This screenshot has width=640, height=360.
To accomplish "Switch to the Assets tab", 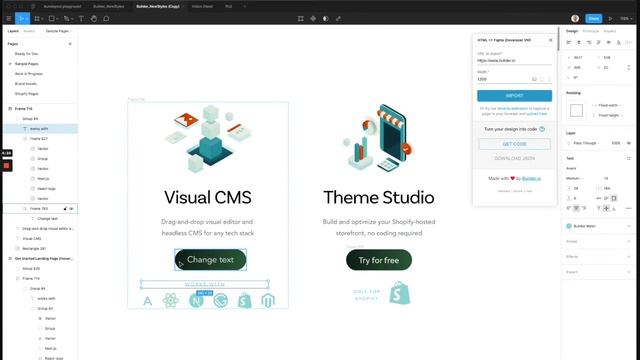I will click(x=29, y=31).
